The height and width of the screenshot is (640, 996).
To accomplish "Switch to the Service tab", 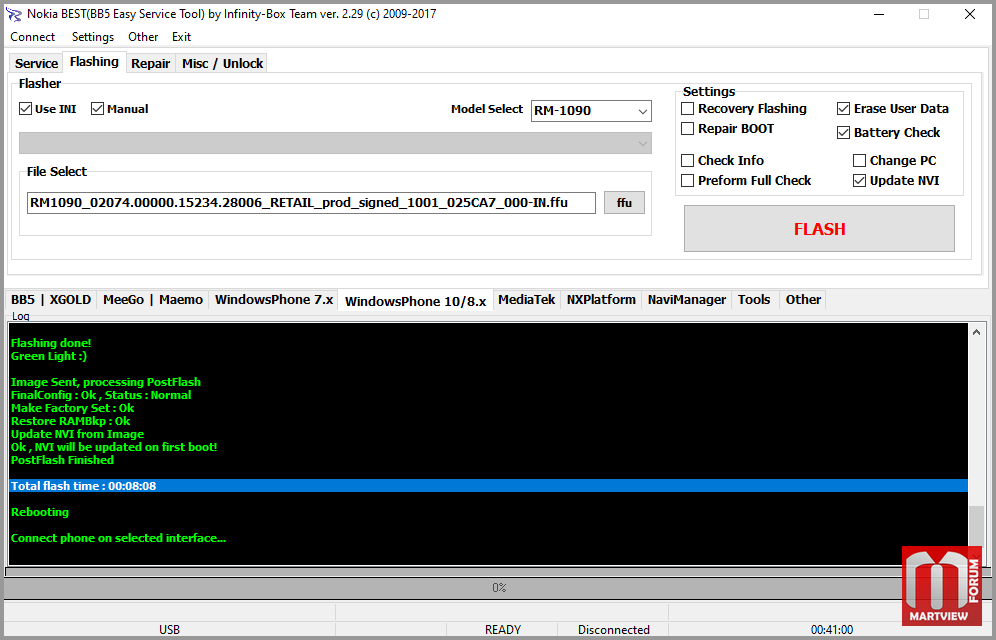I will point(36,63).
